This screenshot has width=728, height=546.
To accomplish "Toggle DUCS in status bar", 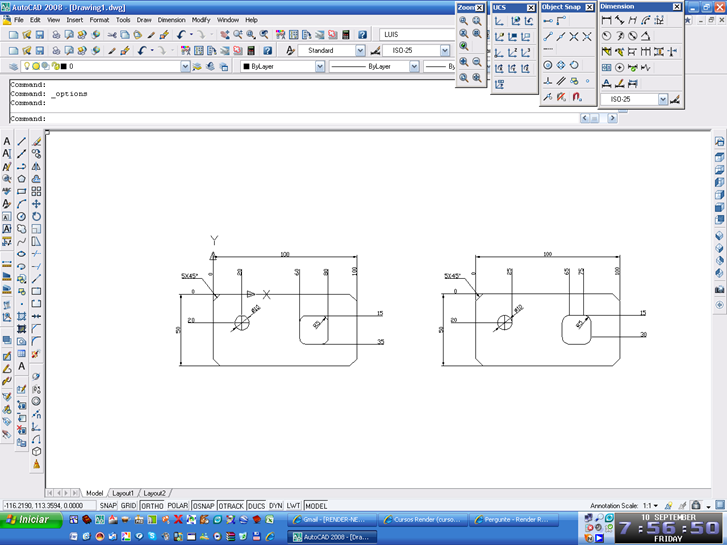I will tap(256, 506).
